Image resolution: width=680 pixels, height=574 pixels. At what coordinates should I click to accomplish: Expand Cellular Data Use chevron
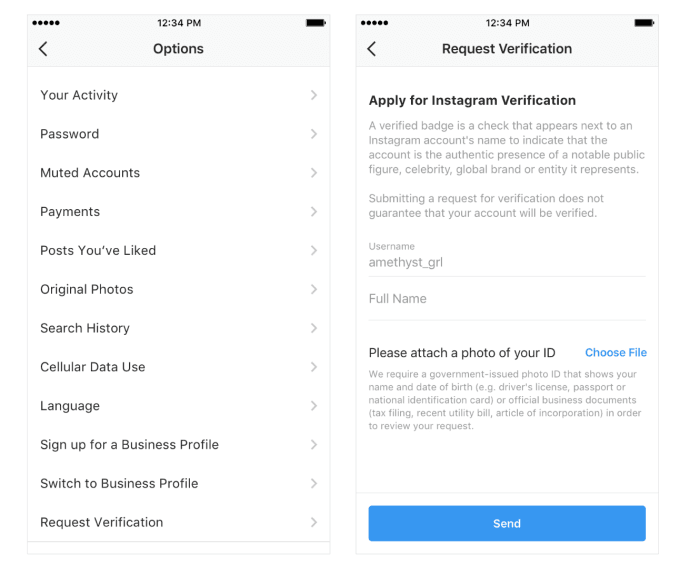[x=314, y=367]
